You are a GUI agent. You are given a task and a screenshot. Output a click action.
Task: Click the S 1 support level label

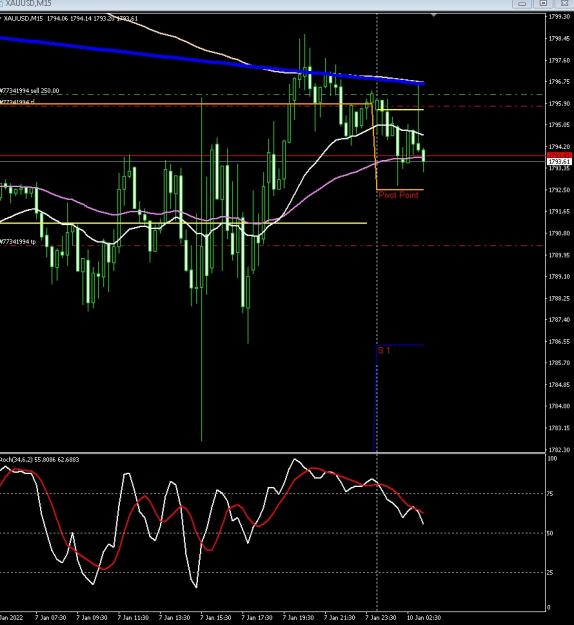(384, 350)
